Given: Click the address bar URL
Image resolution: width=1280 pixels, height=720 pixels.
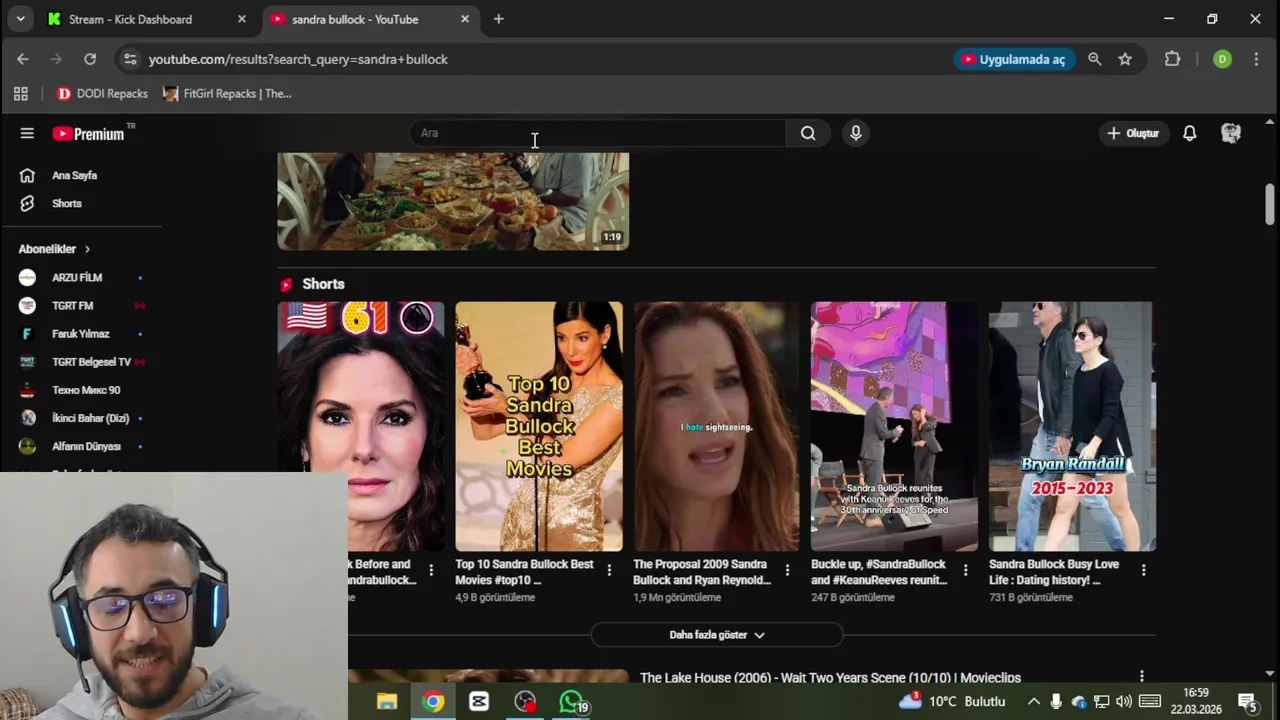Looking at the screenshot, I should coord(298,59).
